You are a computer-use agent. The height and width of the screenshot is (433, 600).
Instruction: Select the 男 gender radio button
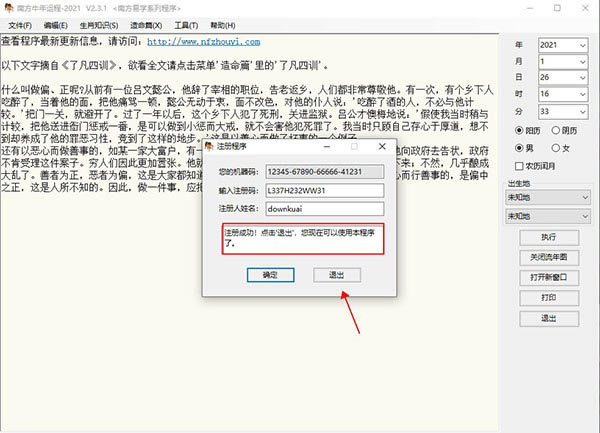[x=519, y=148]
